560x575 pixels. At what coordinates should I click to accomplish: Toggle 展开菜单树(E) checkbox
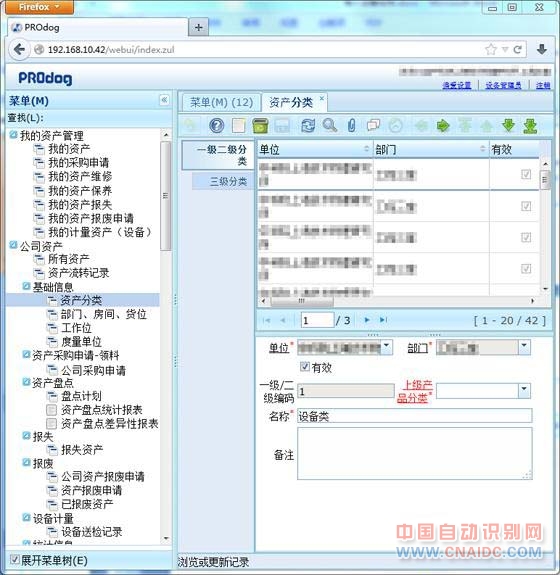click(x=14, y=559)
